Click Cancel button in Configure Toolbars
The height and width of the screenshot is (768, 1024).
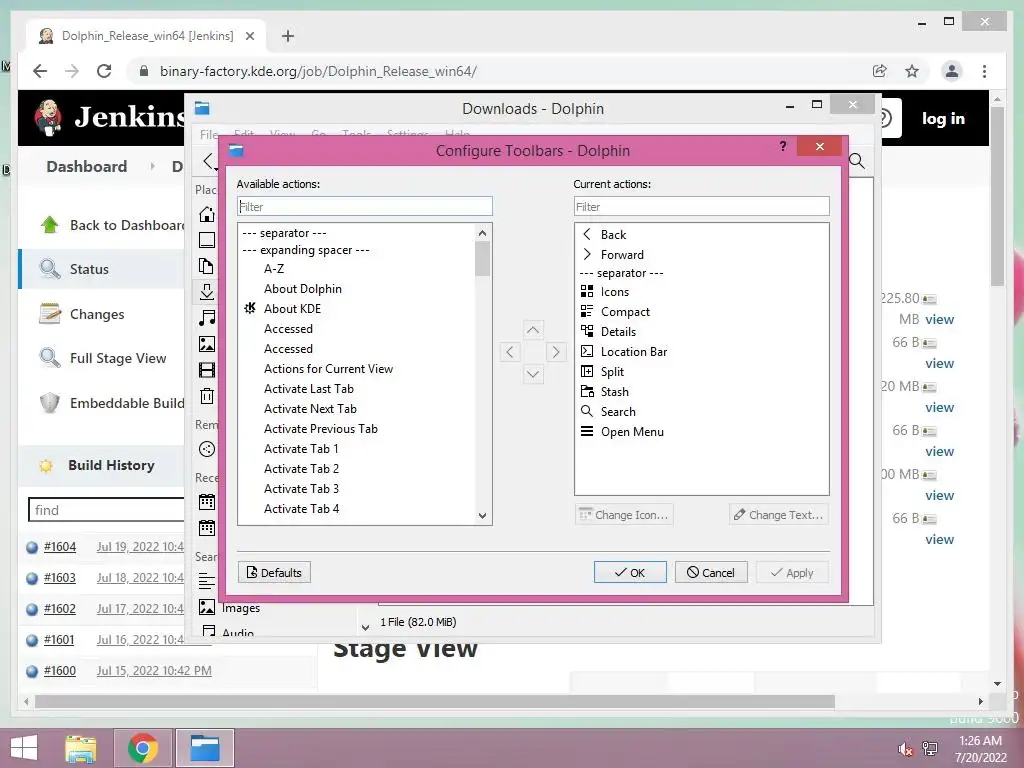pos(711,572)
